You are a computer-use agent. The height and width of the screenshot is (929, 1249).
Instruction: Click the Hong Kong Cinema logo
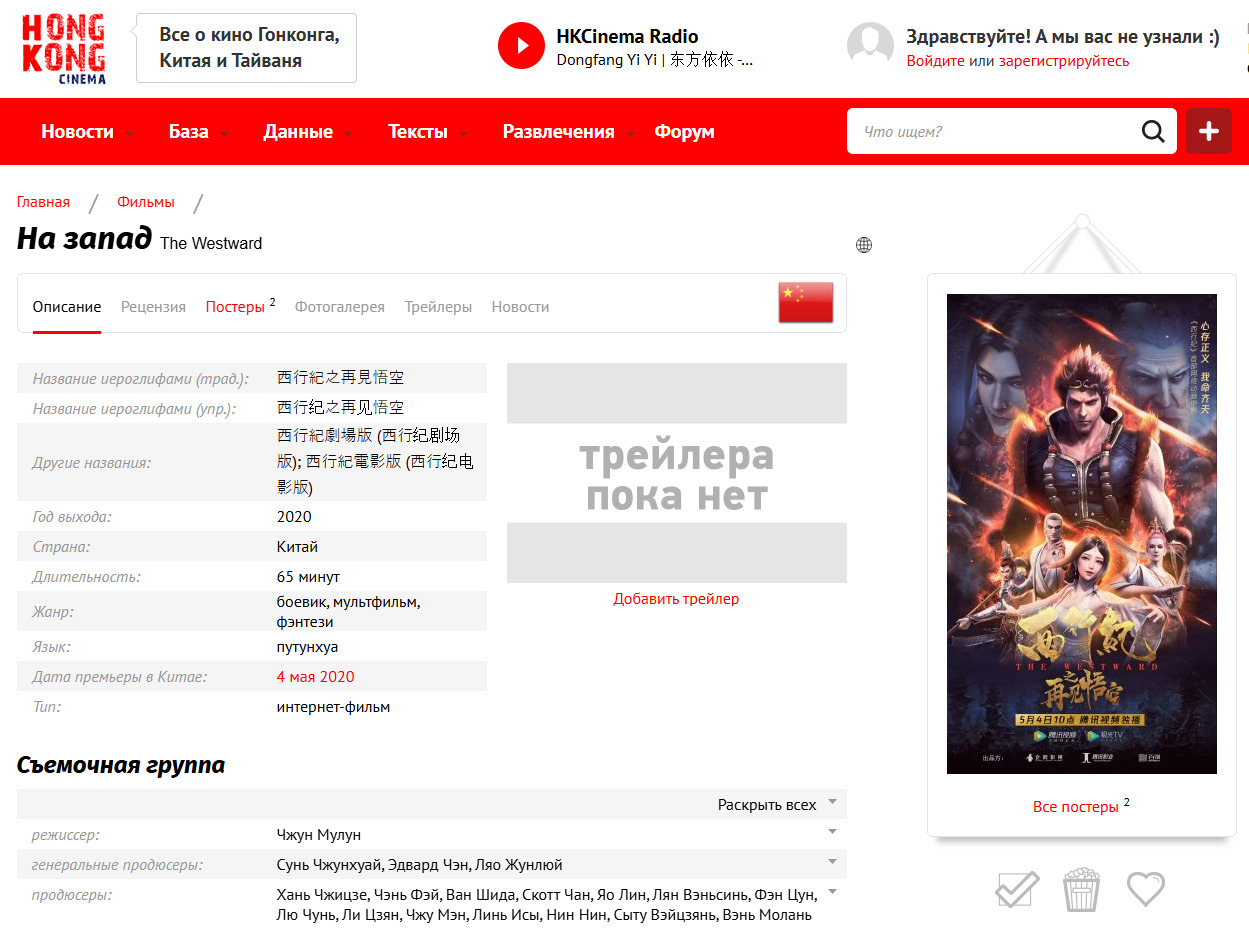pos(63,48)
